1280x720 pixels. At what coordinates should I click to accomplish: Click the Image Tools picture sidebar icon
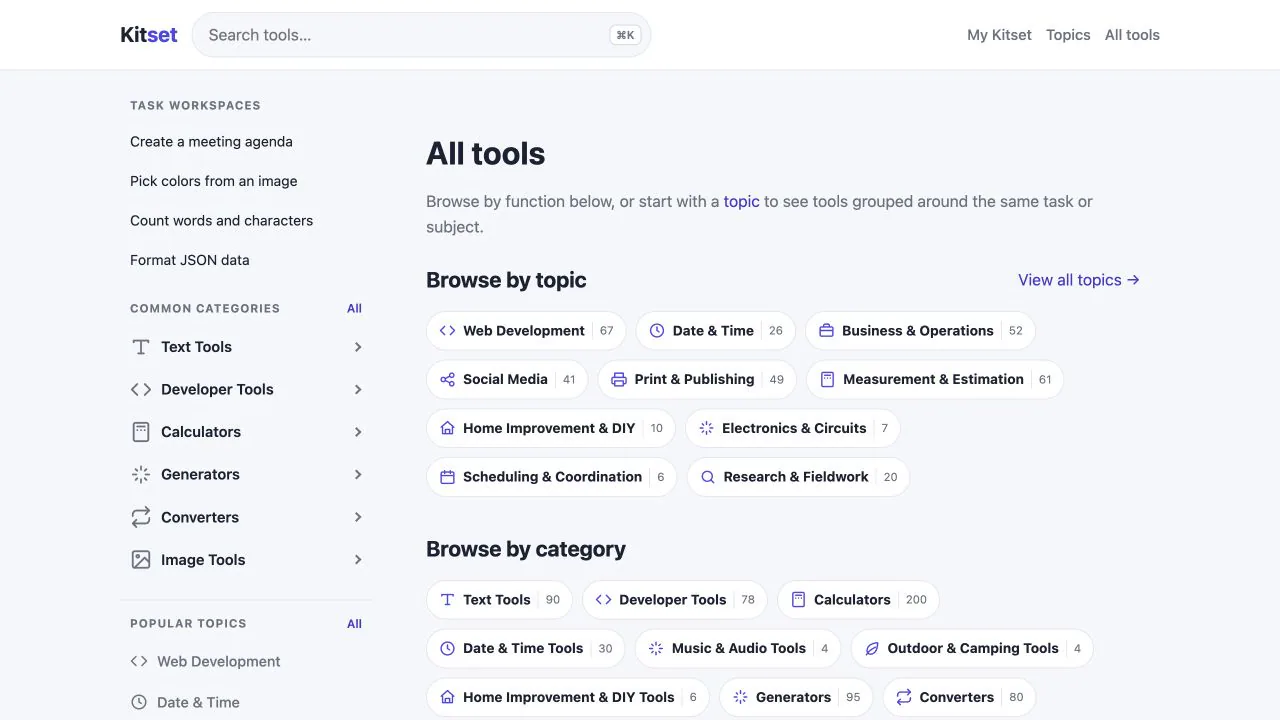(141, 560)
